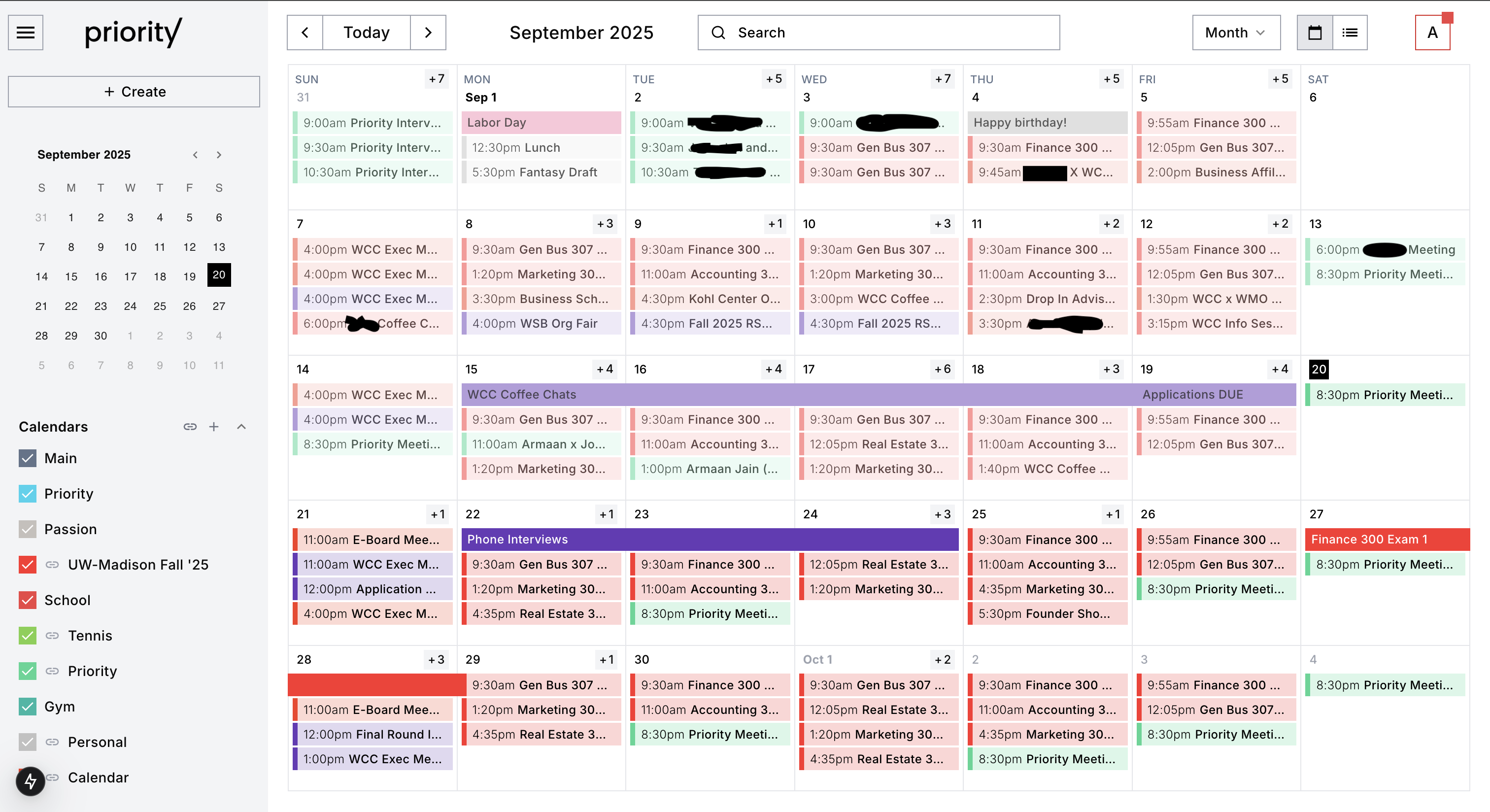
Task: Select September 24 in the mini calendar
Action: click(130, 306)
